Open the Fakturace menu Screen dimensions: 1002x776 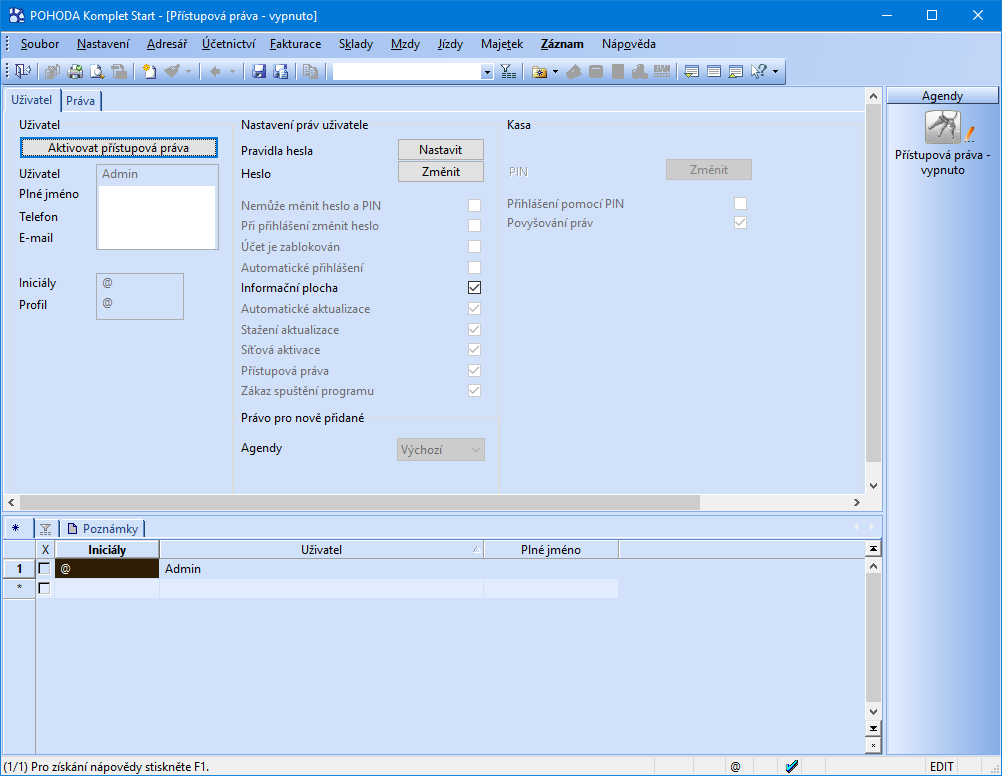point(295,44)
